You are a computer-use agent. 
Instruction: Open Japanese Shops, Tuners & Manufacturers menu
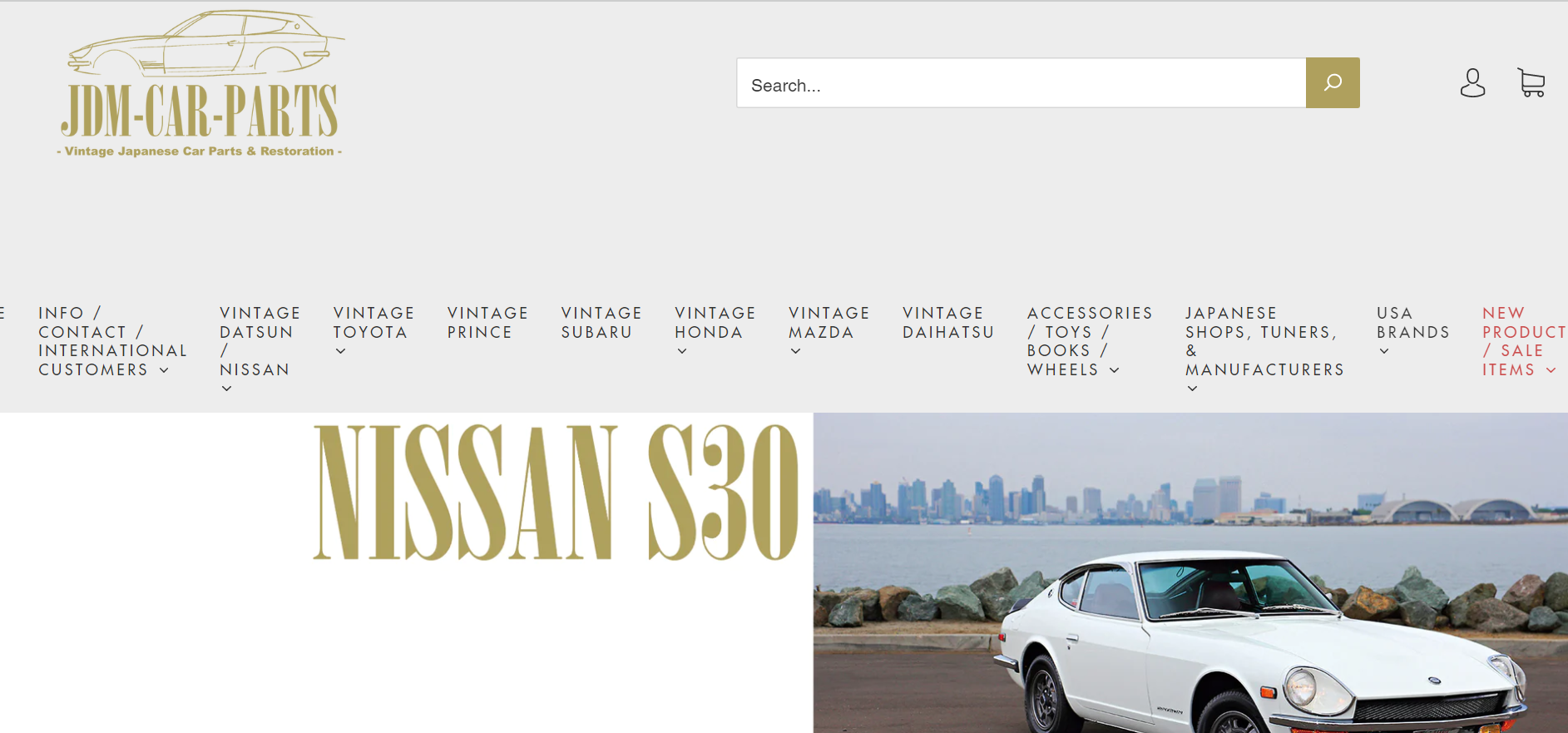(x=1265, y=350)
